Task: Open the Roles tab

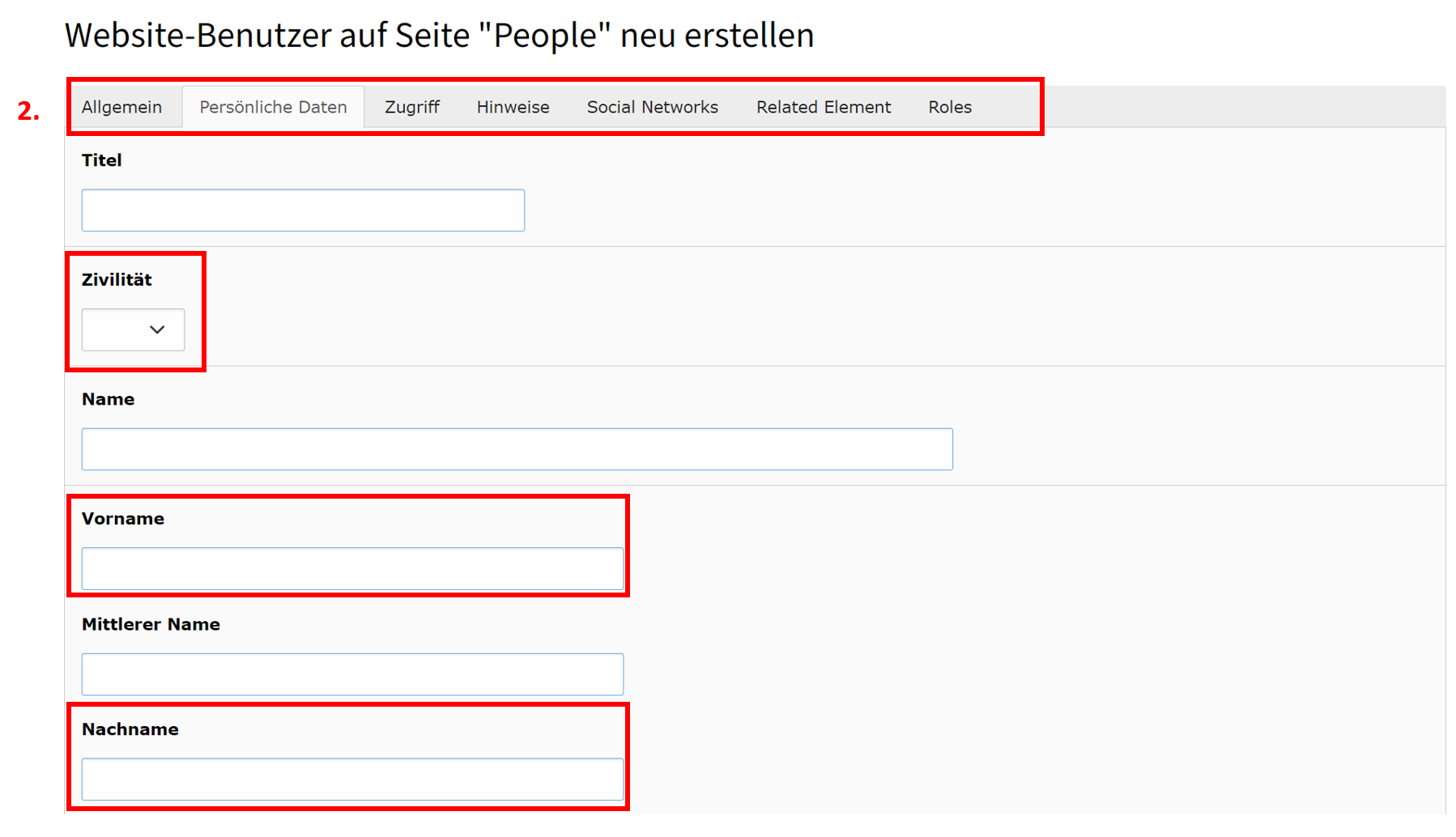Action: tap(950, 107)
